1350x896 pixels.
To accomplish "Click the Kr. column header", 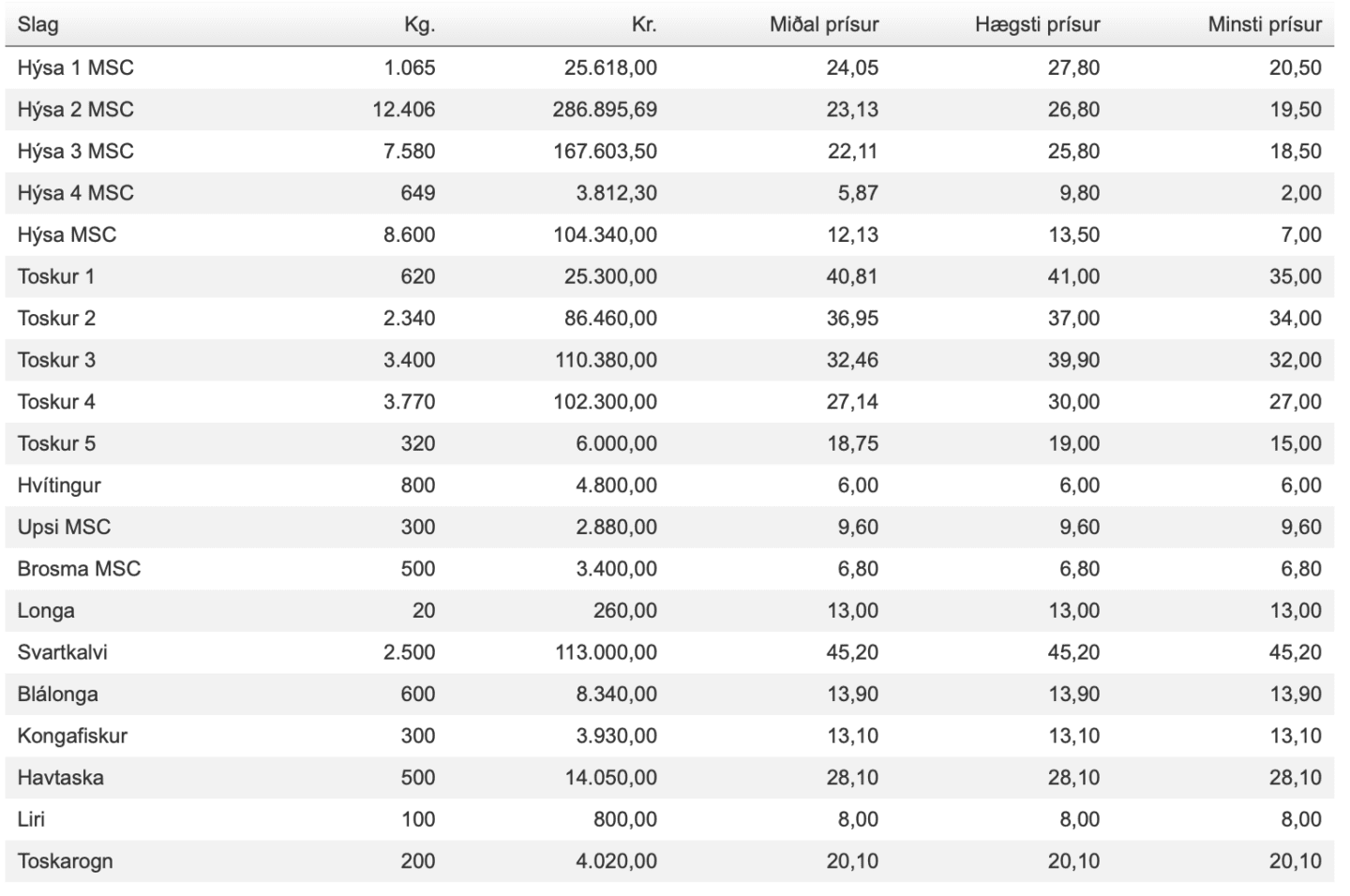I will 644,24.
